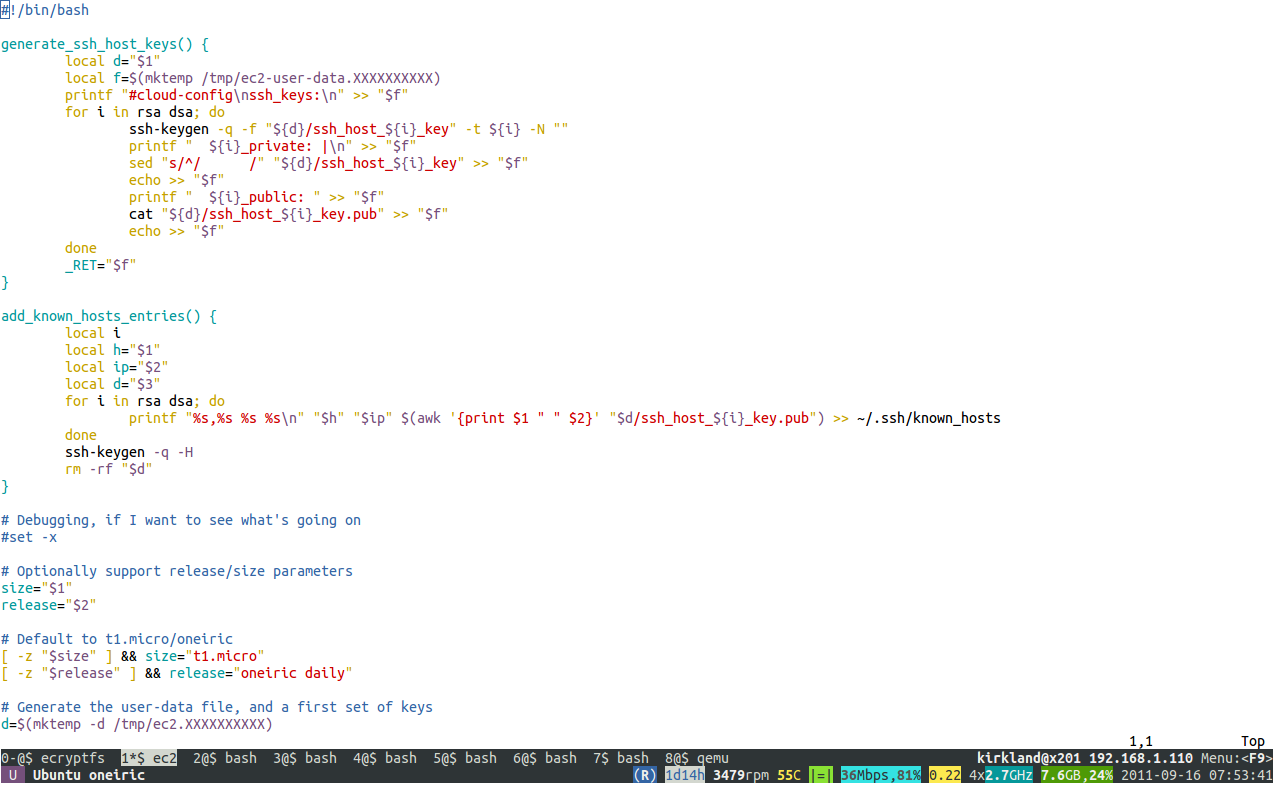The height and width of the screenshot is (800, 1280).
Task: Click the vim 'Top' scroll indicator
Action: pos(1253,741)
